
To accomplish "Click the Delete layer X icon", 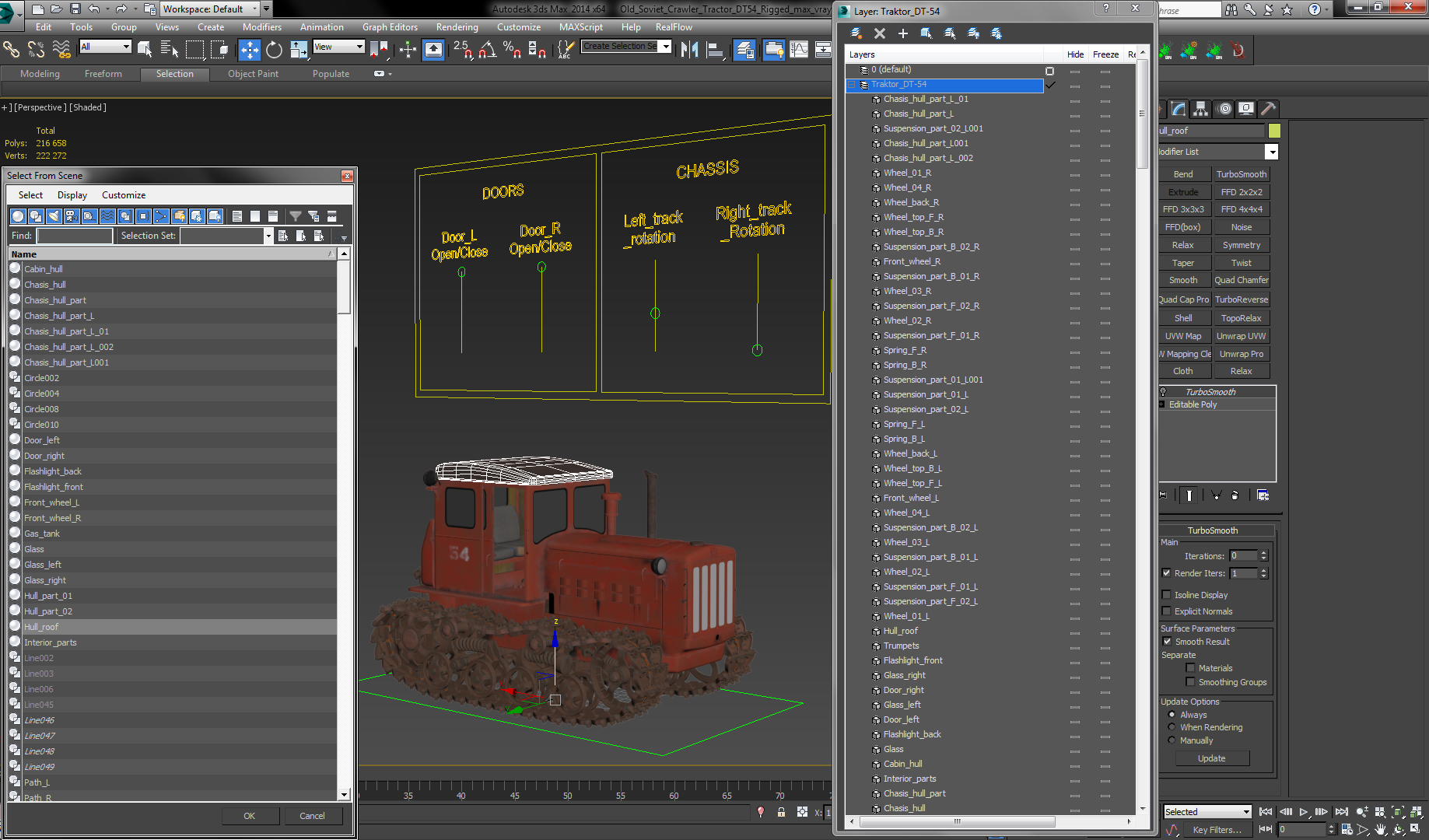I will (x=880, y=33).
